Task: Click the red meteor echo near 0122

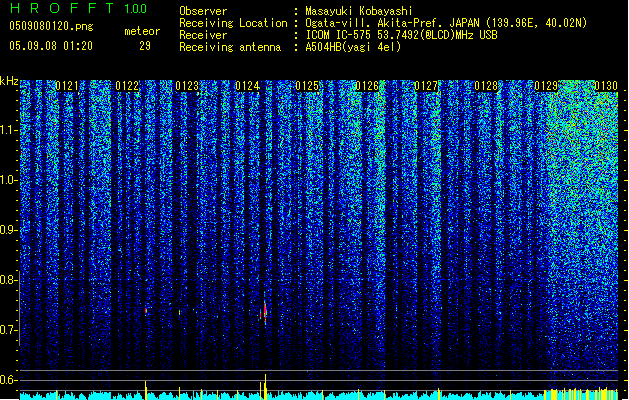Action: click(146, 311)
